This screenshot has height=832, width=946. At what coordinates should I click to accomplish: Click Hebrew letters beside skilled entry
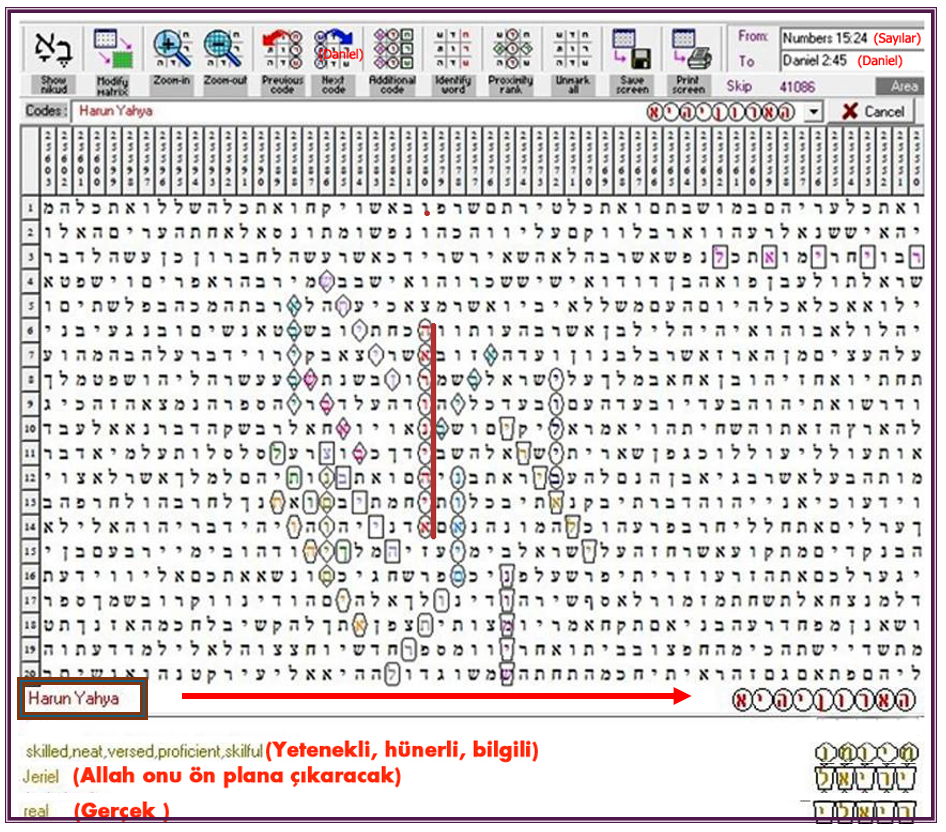tap(866, 752)
